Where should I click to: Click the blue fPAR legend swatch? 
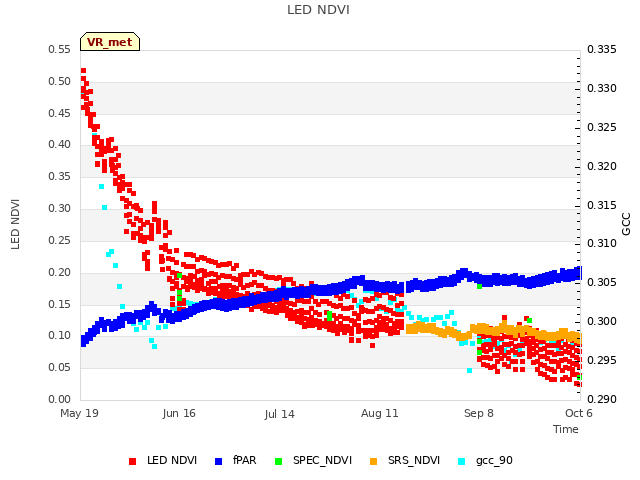[x=218, y=461]
